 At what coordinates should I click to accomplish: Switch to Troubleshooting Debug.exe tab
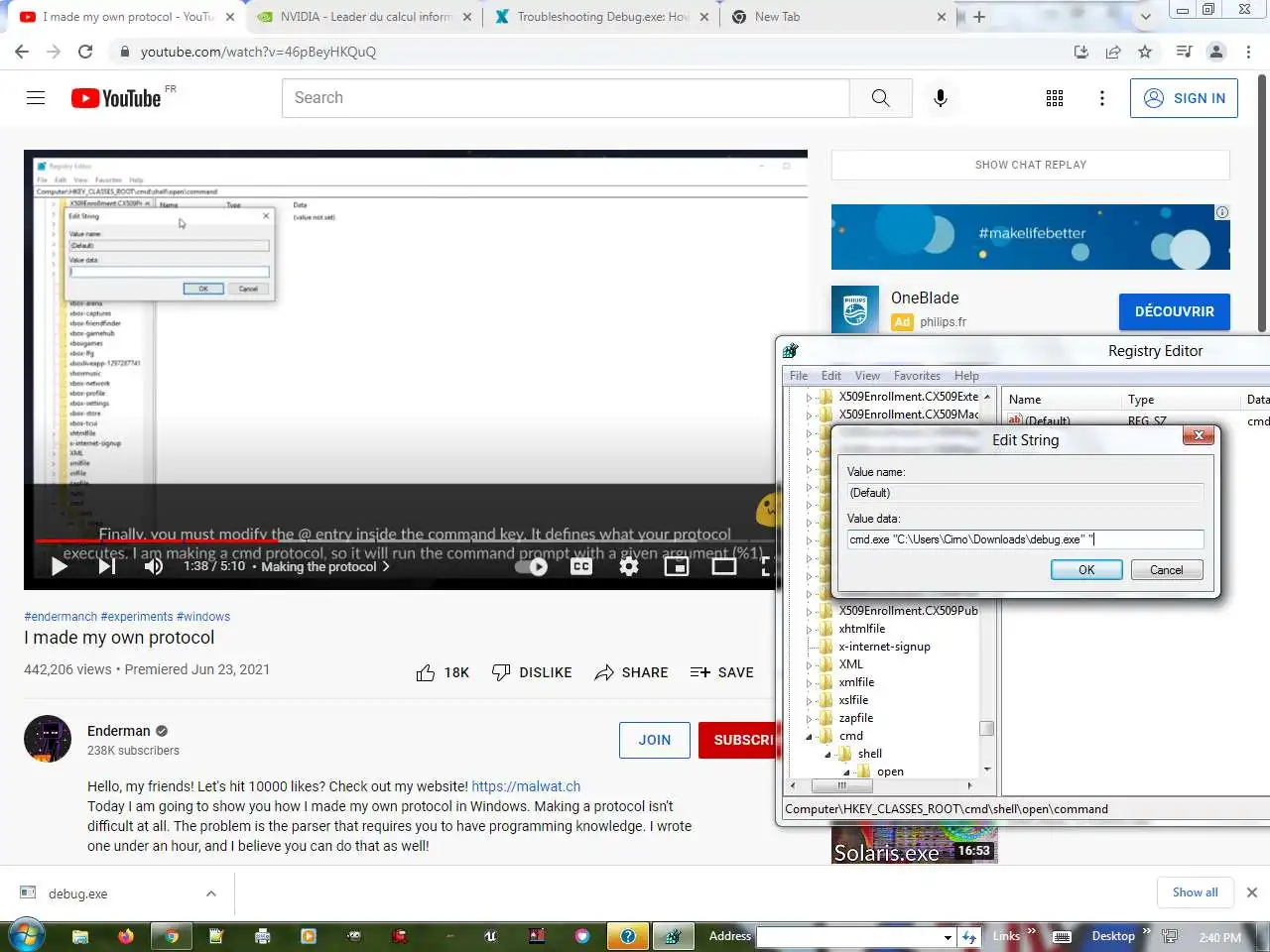coord(601,17)
